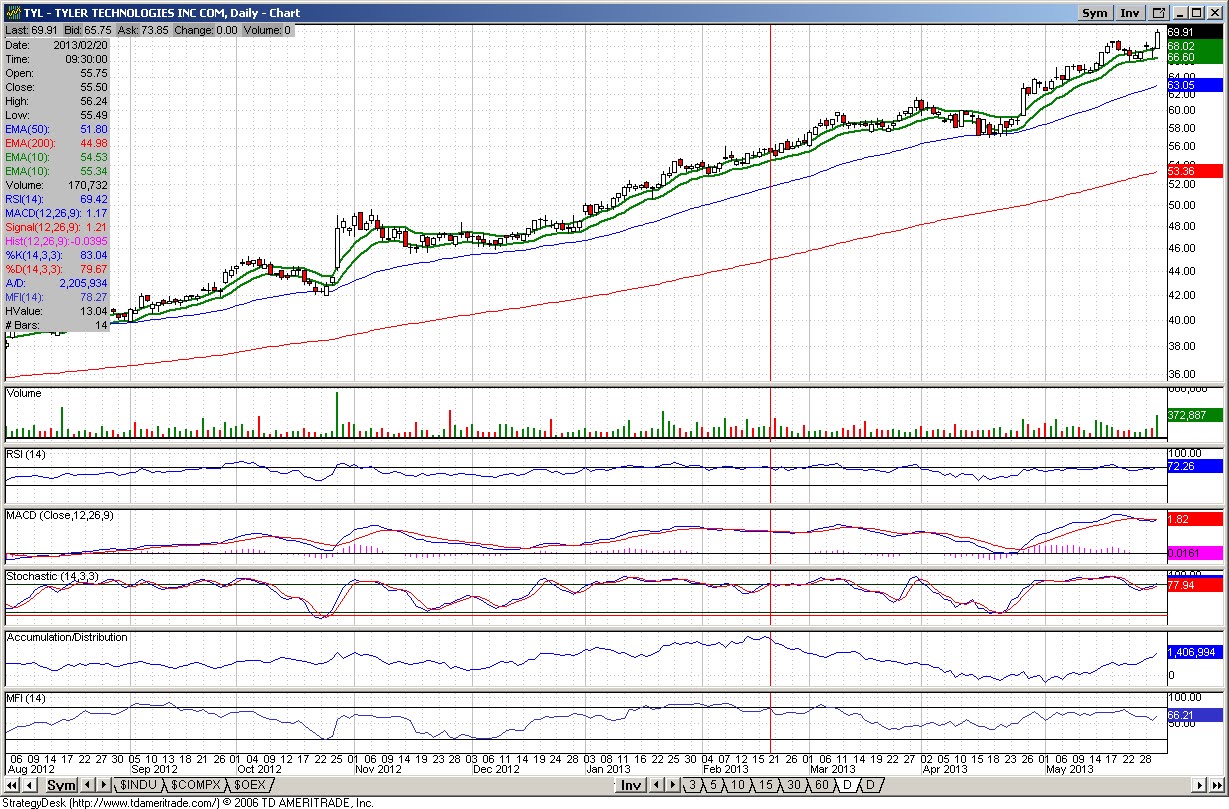Click the # Bars 14 data row
Viewport: 1229px width, 809px height.
56,325
